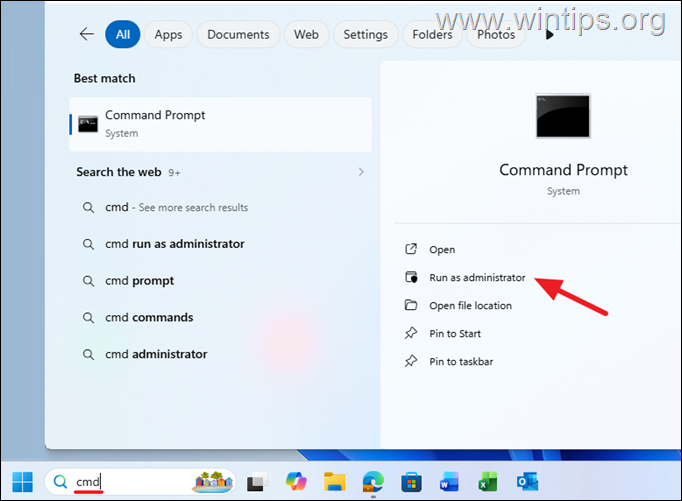The height and width of the screenshot is (501, 682).
Task: Choose Run as administrator
Action: (477, 277)
